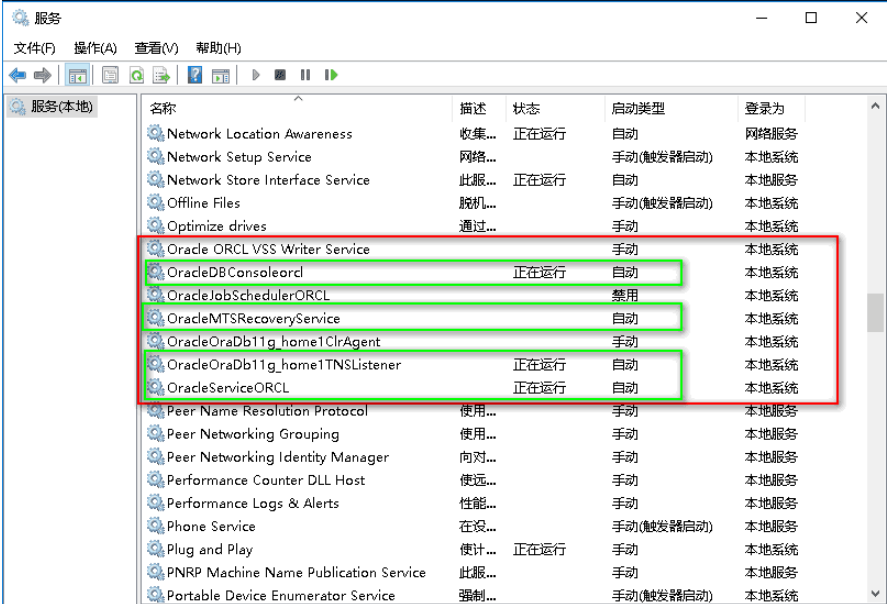Toggle the console tree pane icon
The width and height of the screenshot is (889, 604).
[x=77, y=75]
